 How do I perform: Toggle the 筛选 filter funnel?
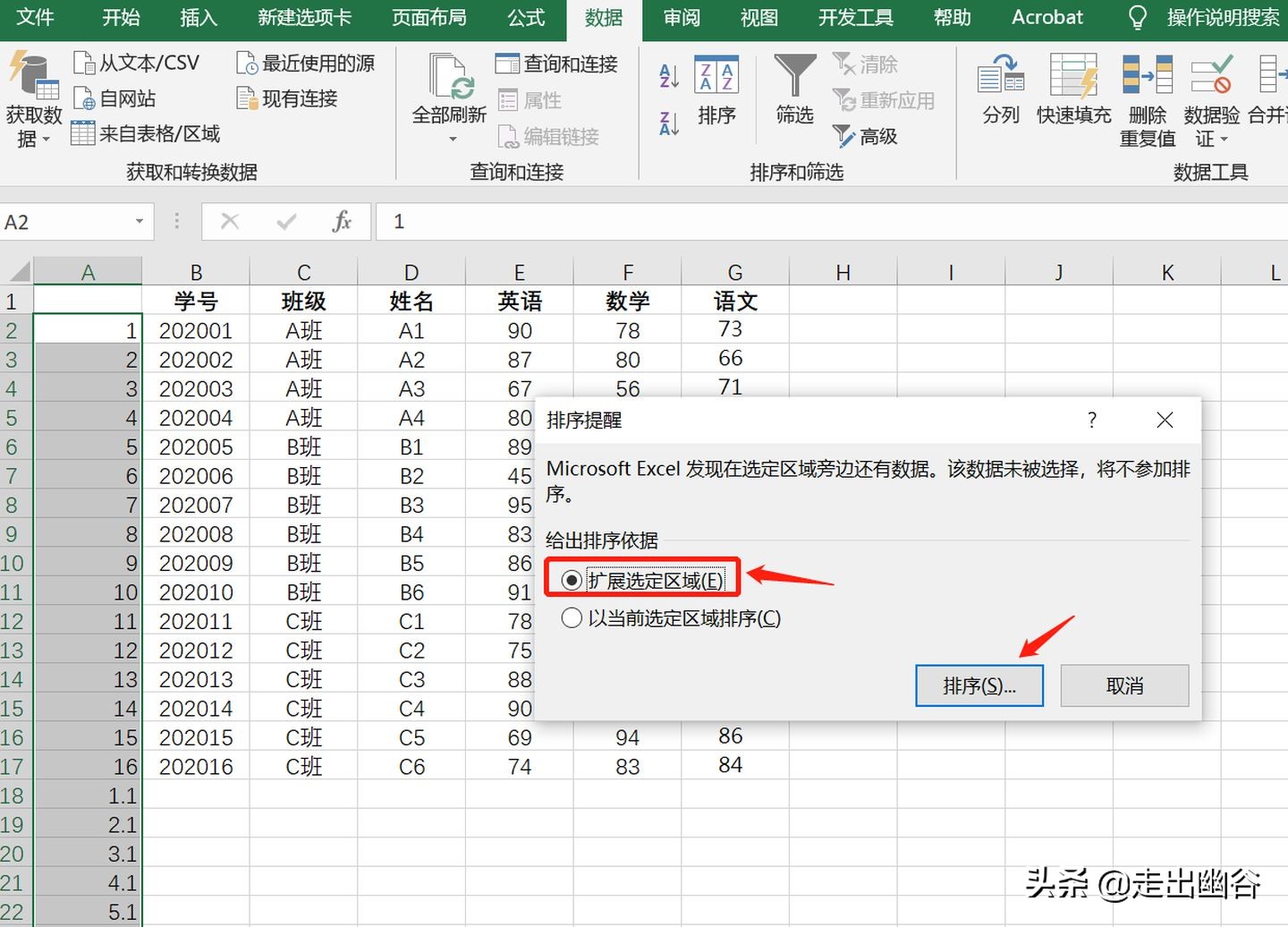(794, 89)
